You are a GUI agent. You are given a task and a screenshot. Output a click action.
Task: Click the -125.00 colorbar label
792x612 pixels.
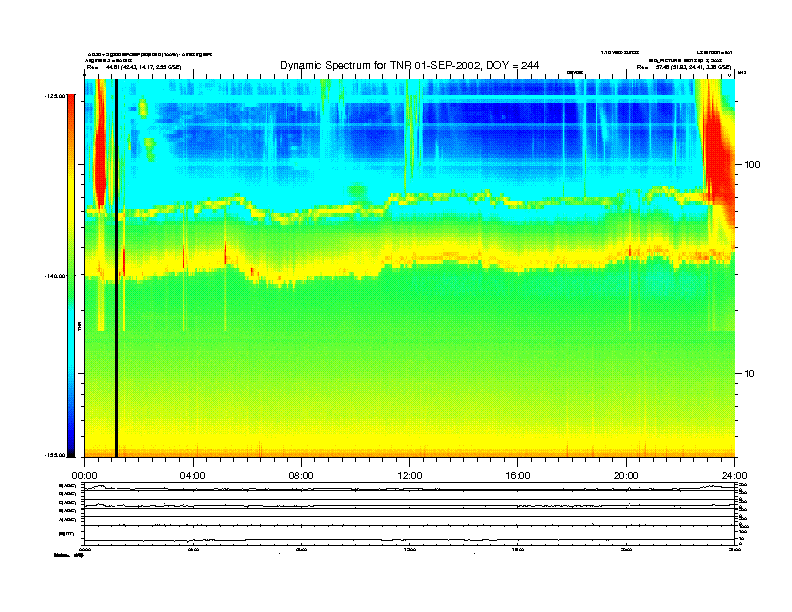click(x=55, y=95)
